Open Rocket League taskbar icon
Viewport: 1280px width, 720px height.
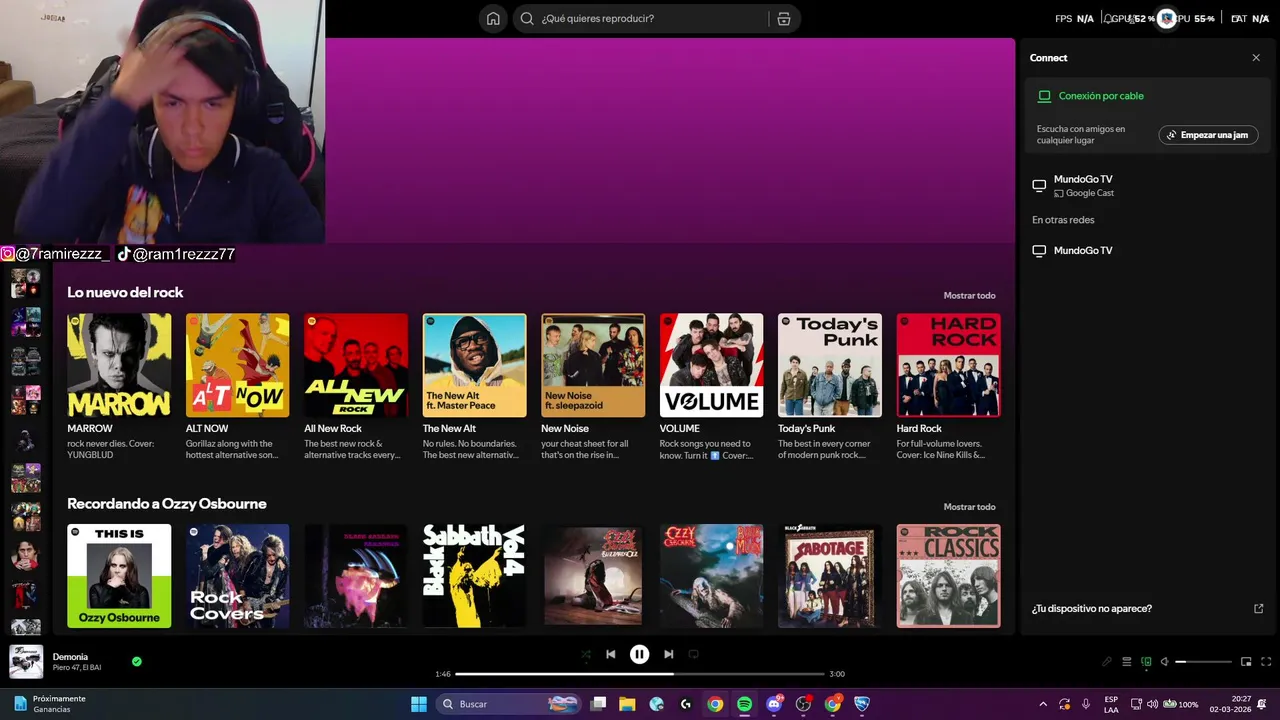point(861,704)
